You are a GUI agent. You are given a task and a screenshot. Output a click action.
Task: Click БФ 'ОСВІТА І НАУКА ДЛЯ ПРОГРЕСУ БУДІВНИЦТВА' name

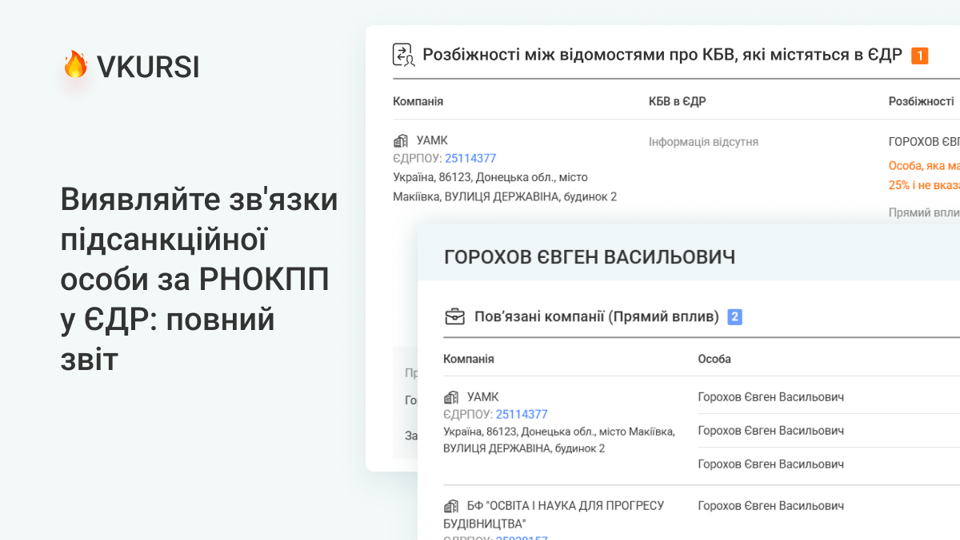coord(554,515)
